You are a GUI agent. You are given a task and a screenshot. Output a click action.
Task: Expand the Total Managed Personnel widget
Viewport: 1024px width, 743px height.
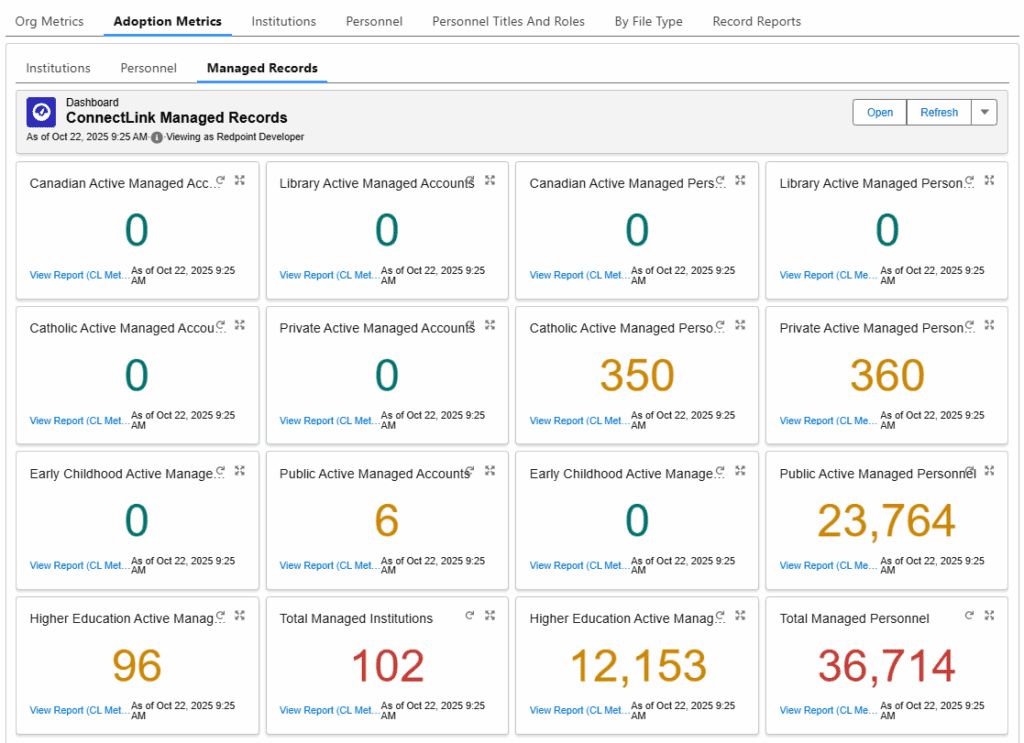coord(989,616)
